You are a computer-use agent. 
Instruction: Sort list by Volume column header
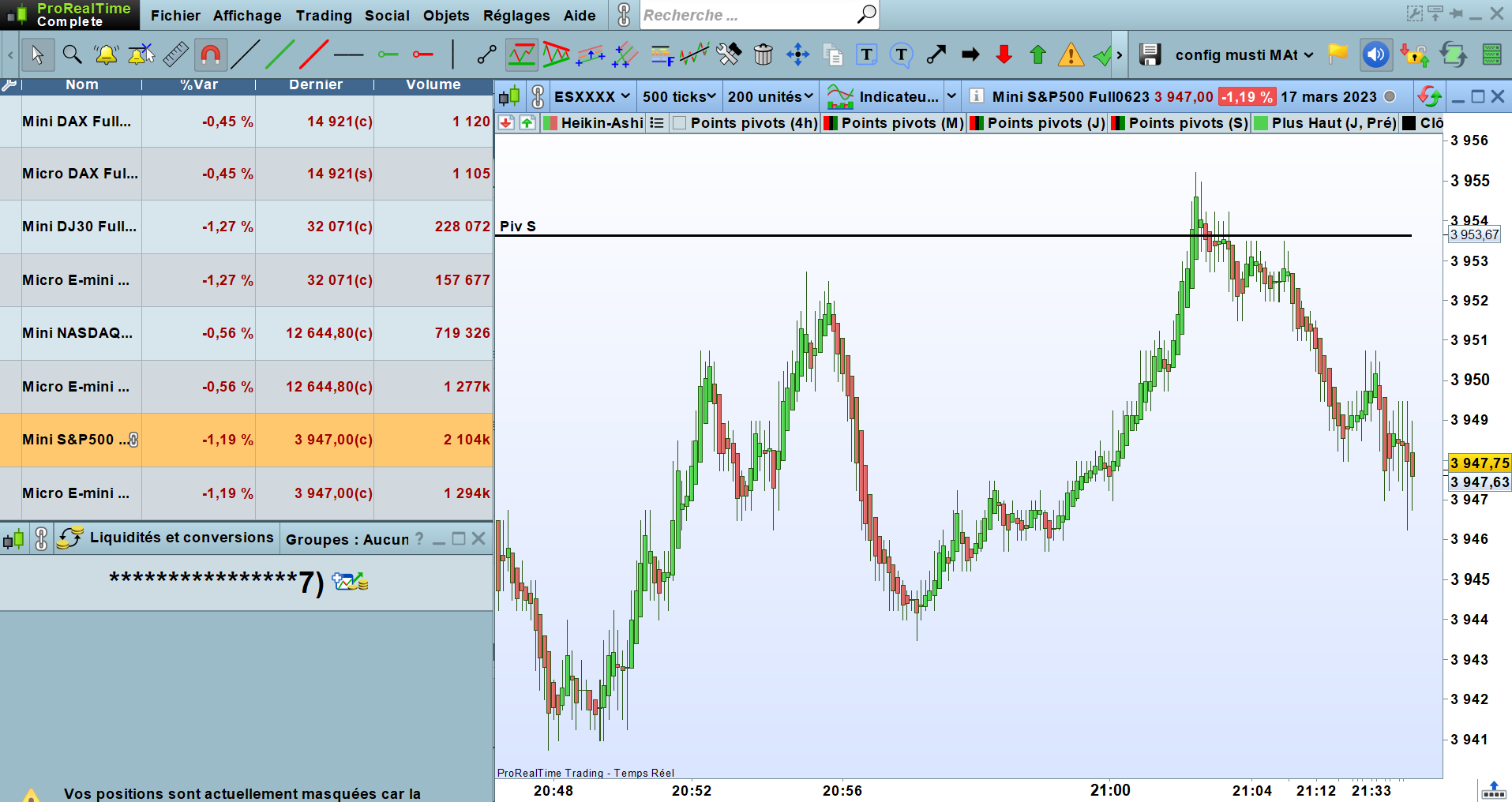tap(433, 84)
